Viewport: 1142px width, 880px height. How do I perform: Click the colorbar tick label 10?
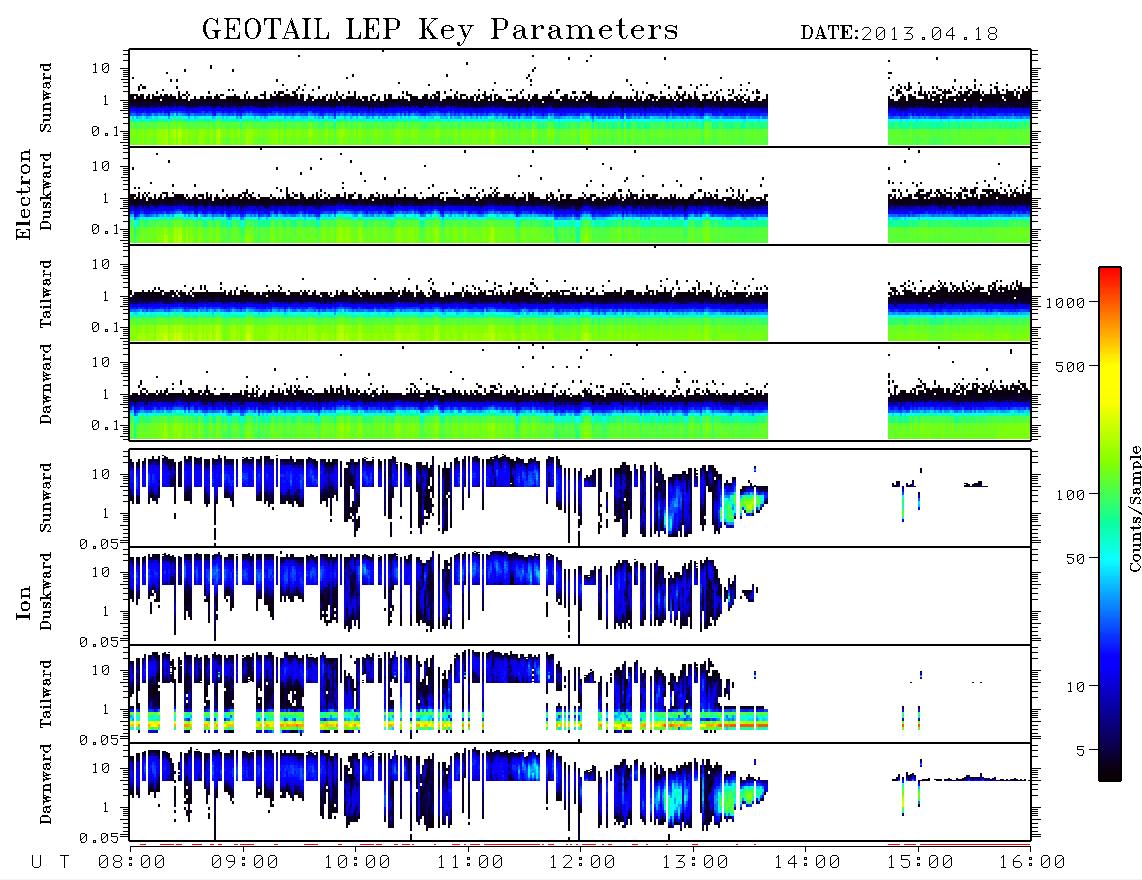1075,687
